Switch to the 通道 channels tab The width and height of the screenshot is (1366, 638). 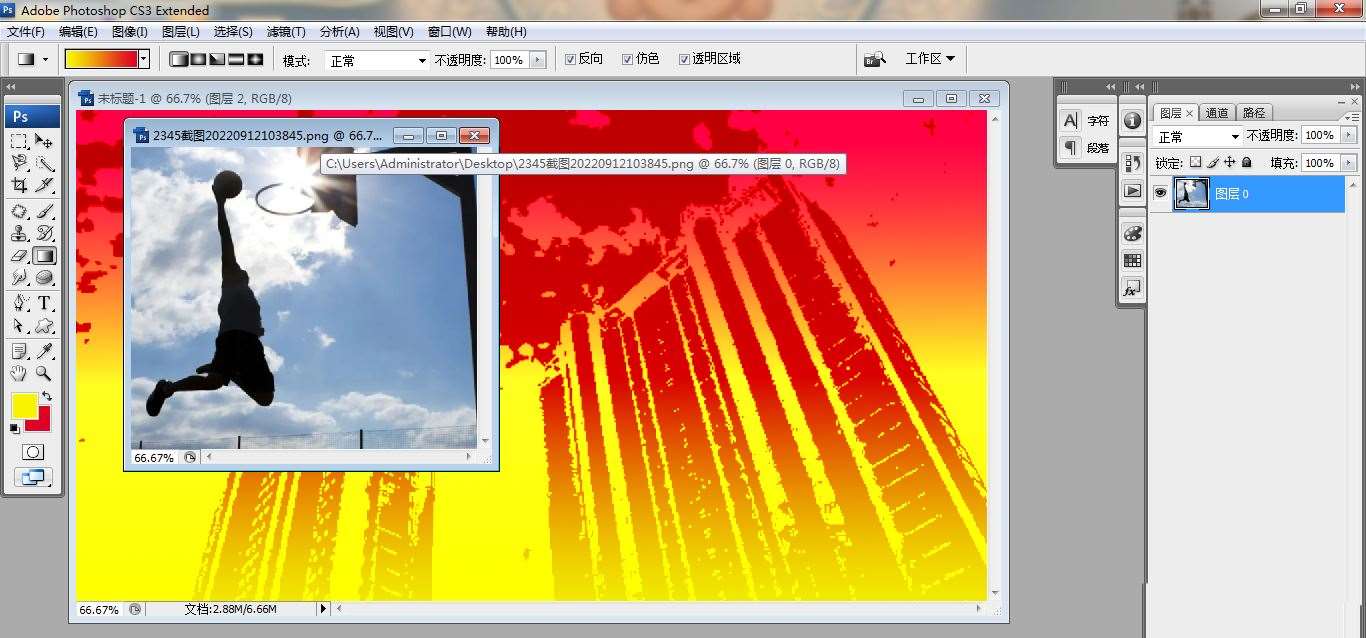[1218, 113]
